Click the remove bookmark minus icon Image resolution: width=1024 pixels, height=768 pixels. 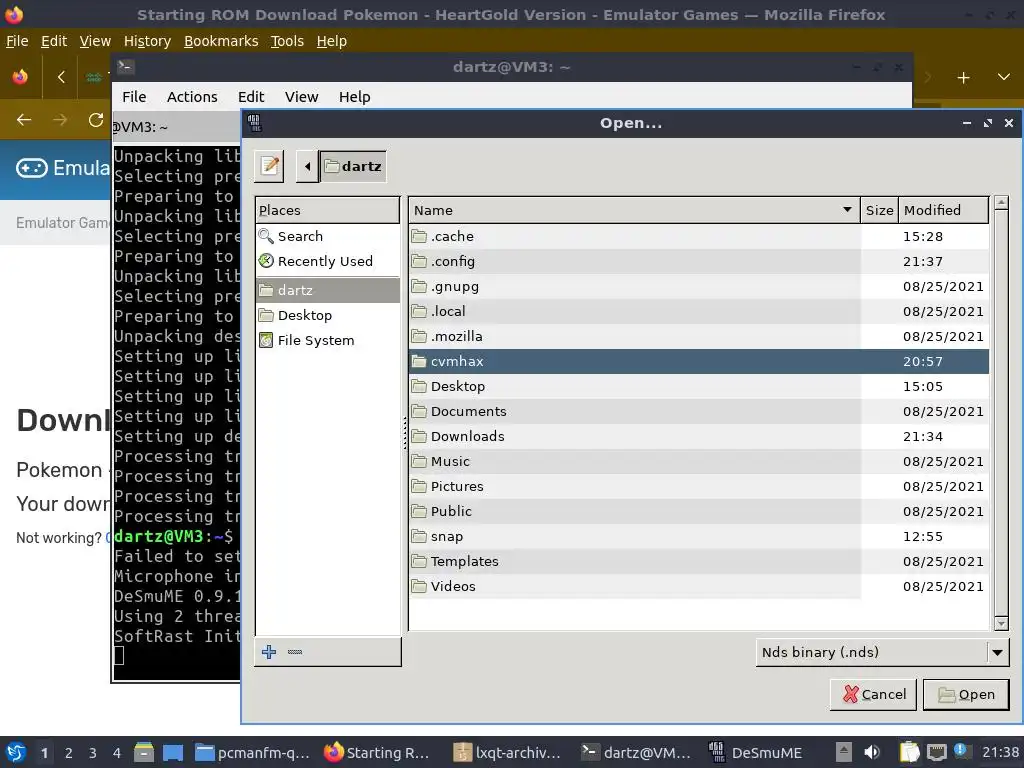coord(295,652)
